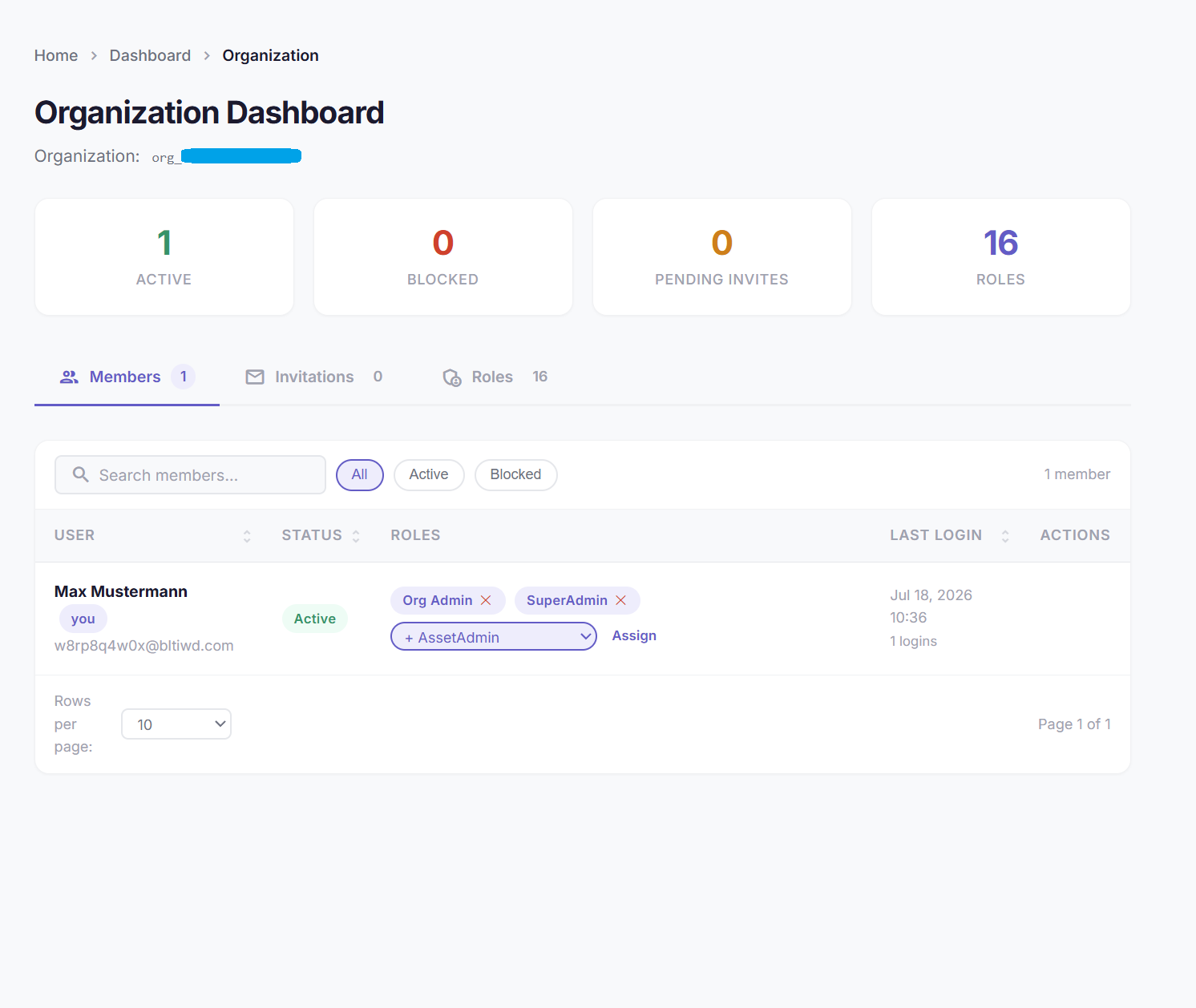Open the AssetAdmin role dropdown
Screen dimensions: 1196x1008
494,636
